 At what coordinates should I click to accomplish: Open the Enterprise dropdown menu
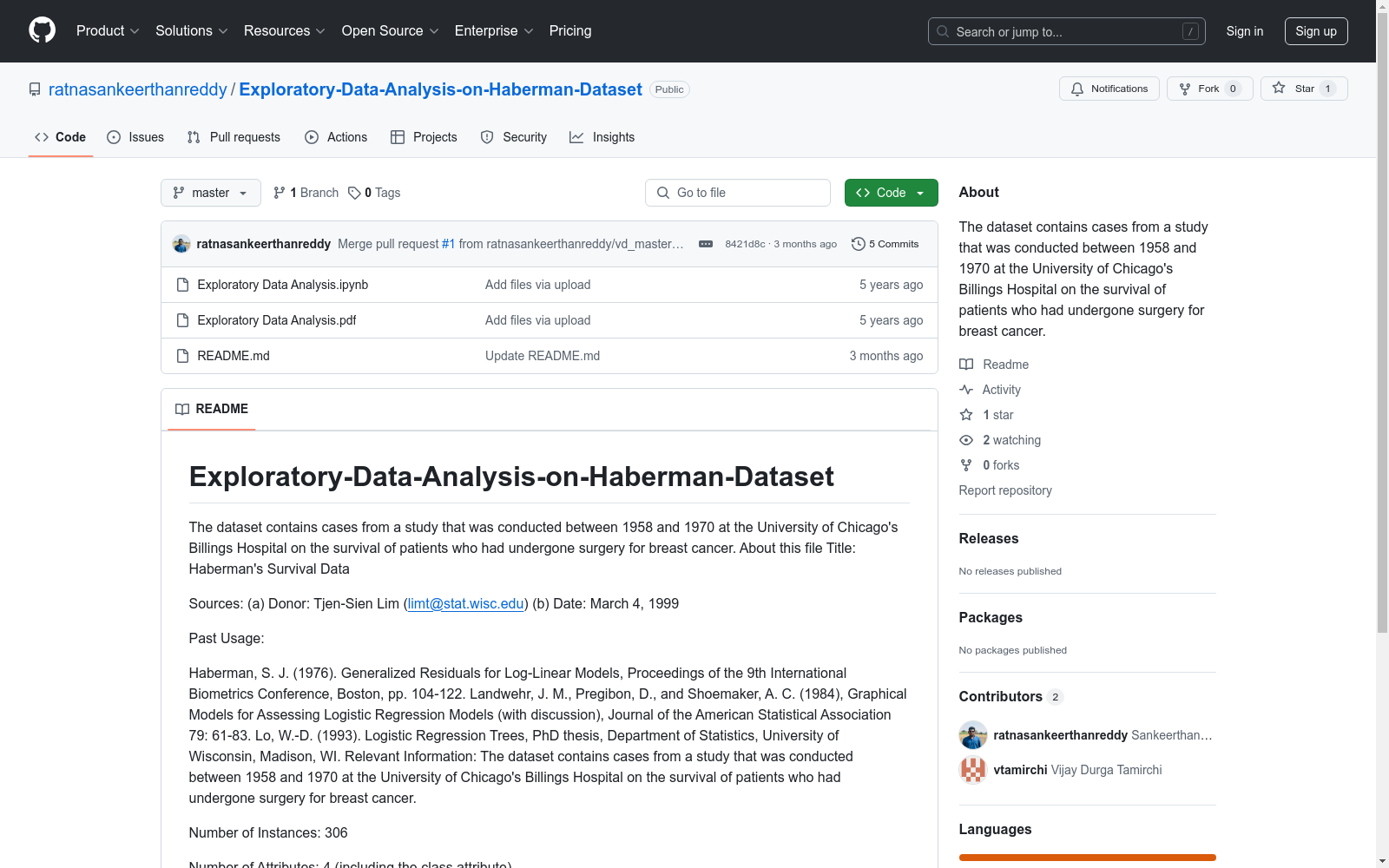pos(494,30)
